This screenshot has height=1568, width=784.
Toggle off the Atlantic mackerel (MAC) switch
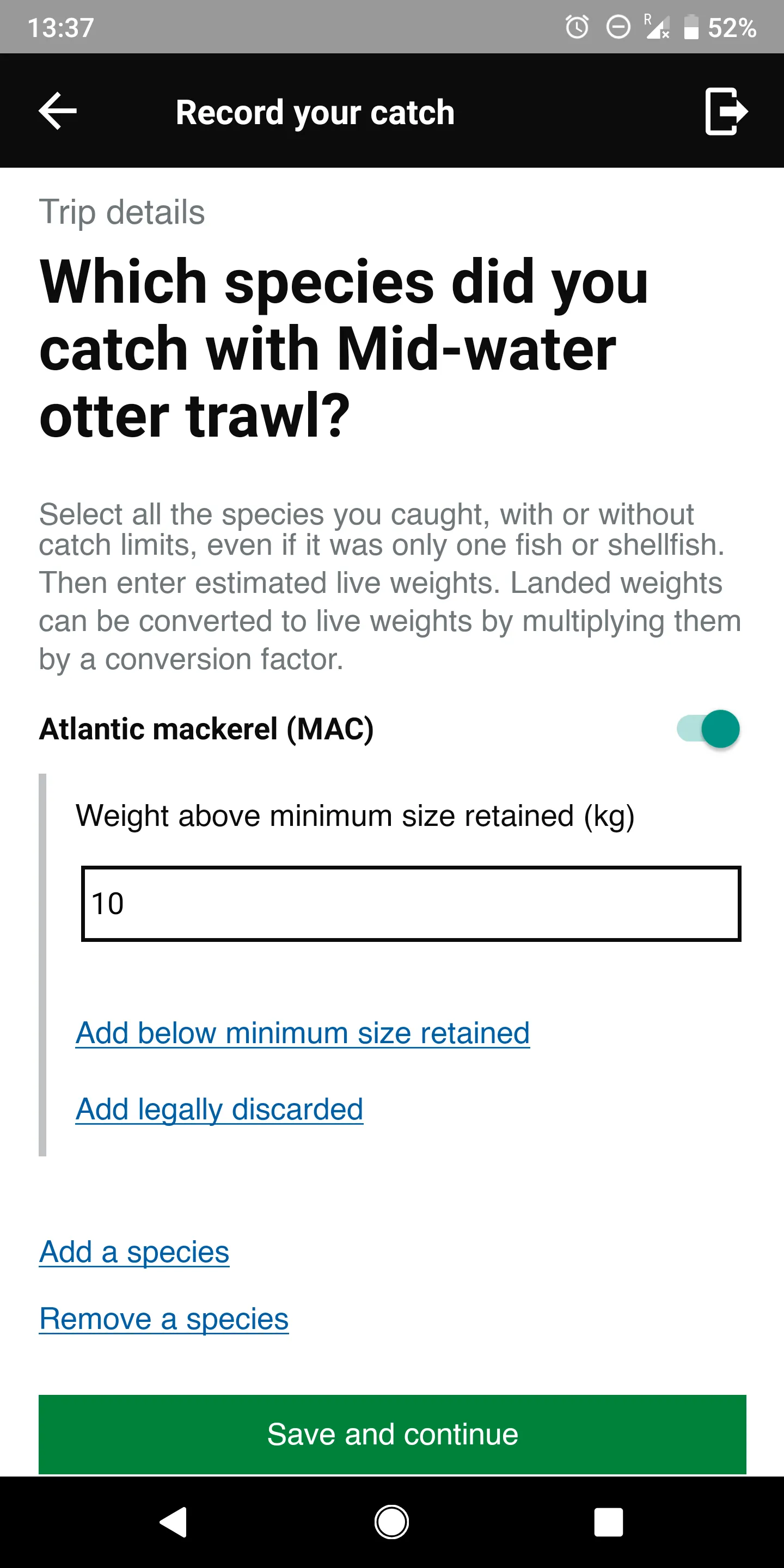(708, 728)
